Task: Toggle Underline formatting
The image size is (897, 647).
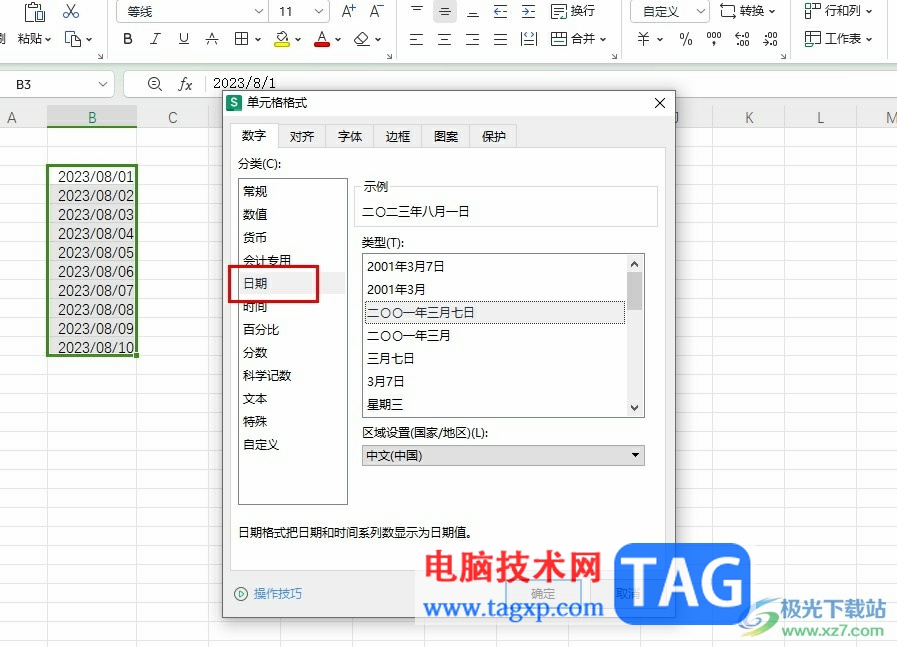Action: pyautogui.click(x=183, y=39)
